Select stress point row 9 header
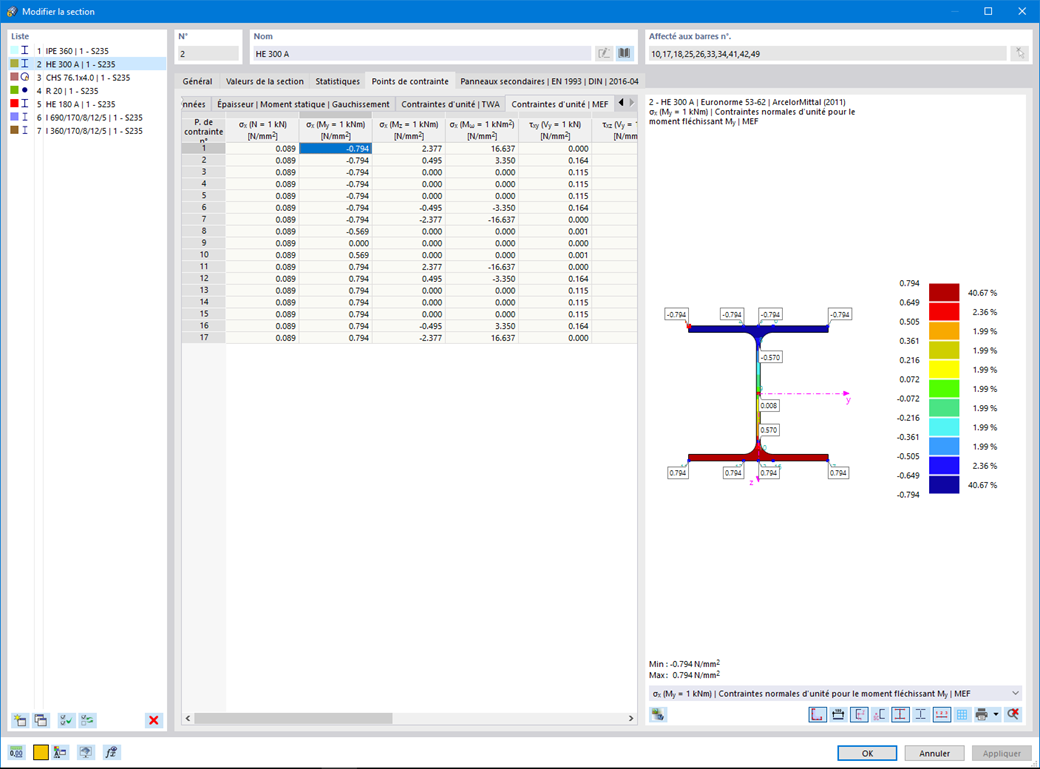1040x769 pixels. (204, 243)
